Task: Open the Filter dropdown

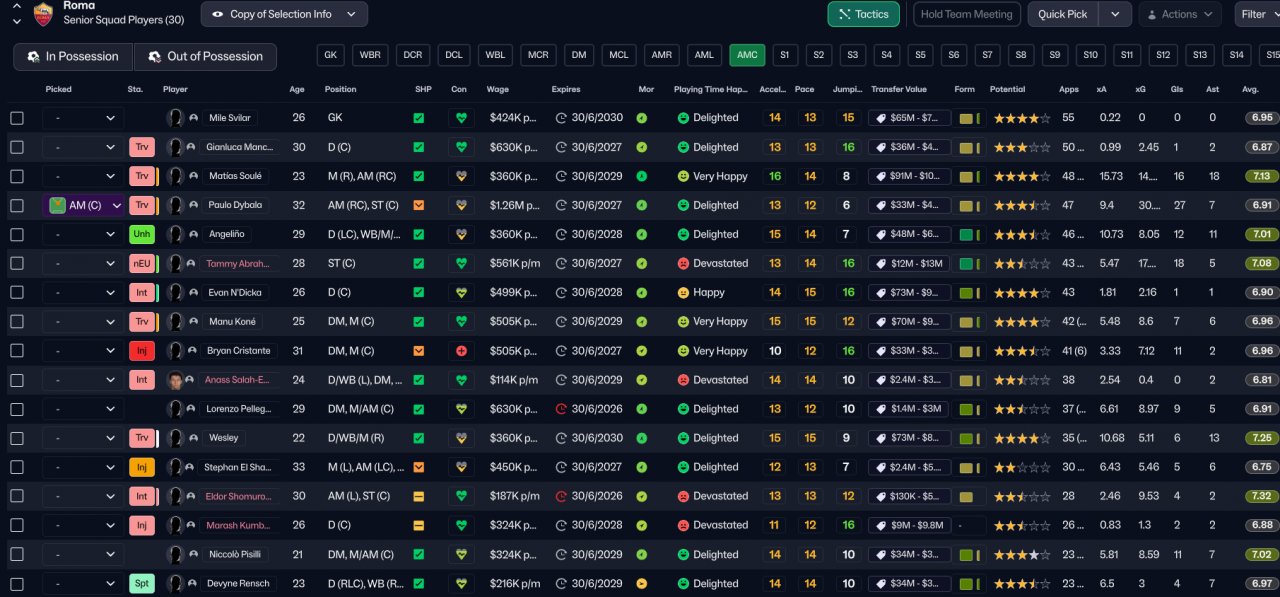Action: [1260, 14]
